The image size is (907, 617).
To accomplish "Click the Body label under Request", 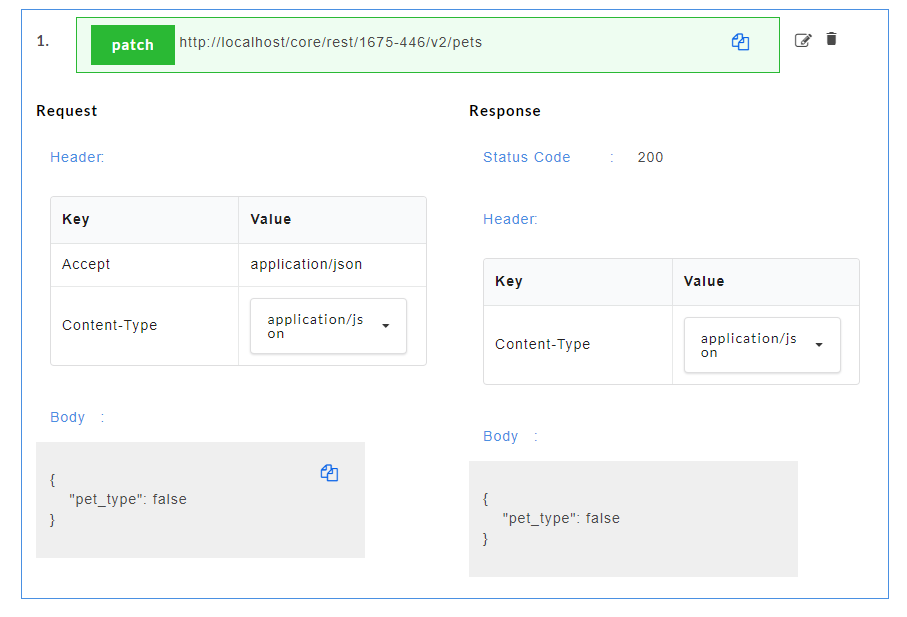I will [x=68, y=417].
